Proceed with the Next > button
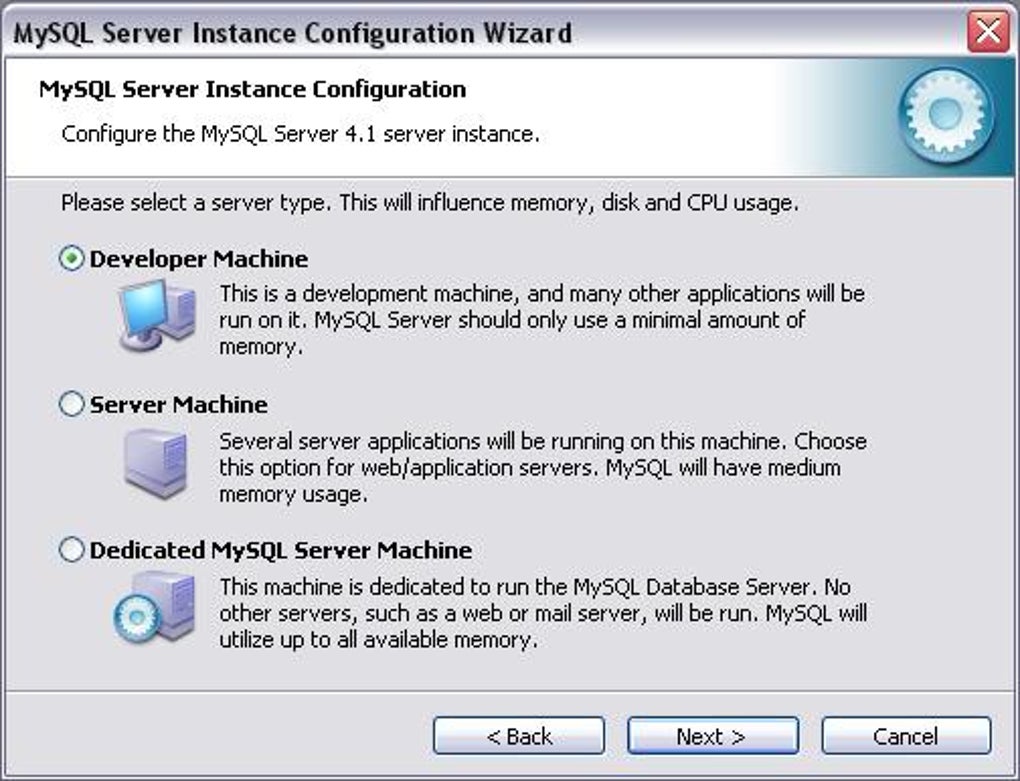 tap(713, 736)
